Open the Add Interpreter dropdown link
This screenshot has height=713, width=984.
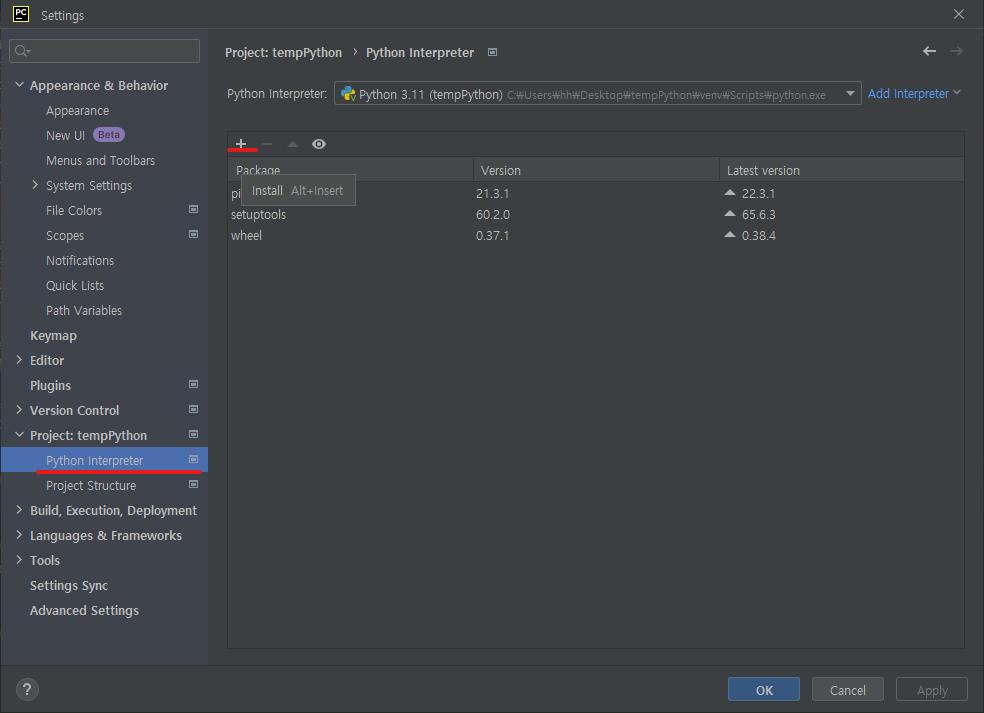point(914,94)
